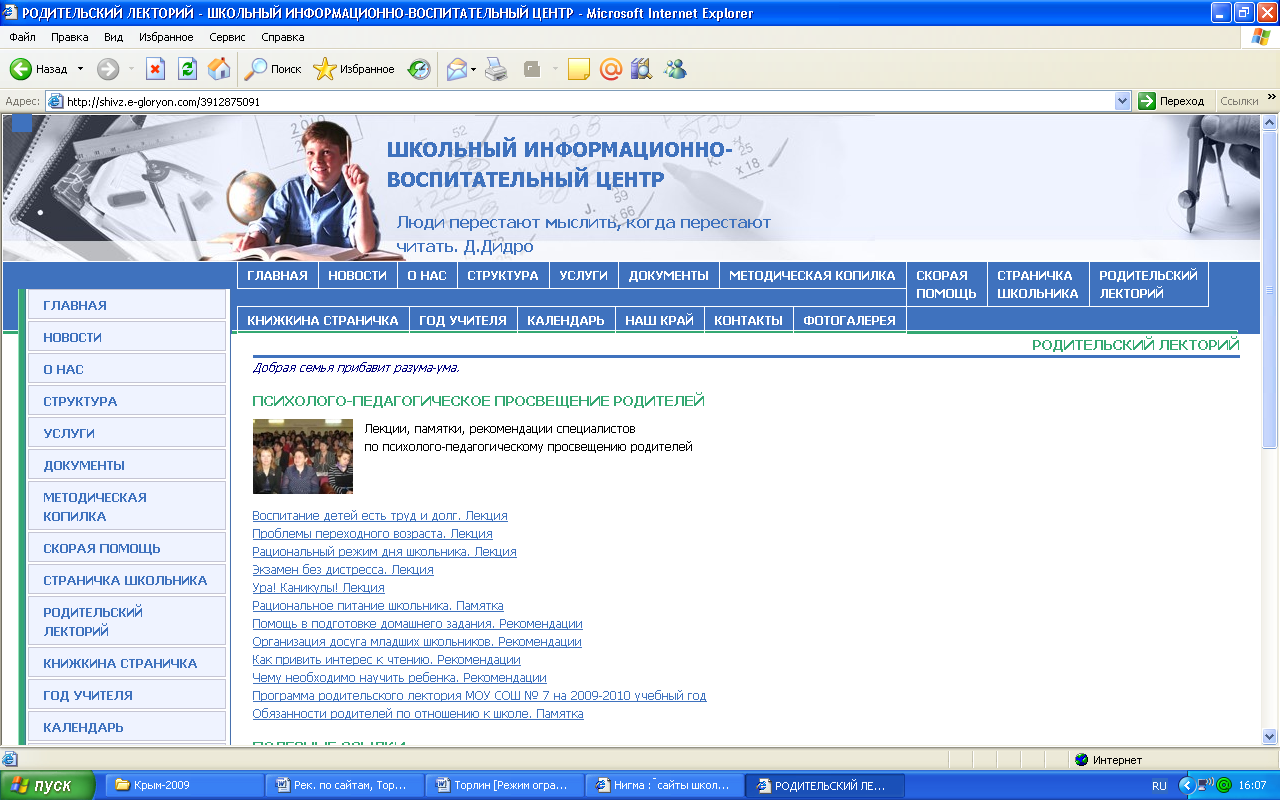Open link Экзамен без дистресса. Лекция
This screenshot has width=1280, height=800.
coord(343,570)
